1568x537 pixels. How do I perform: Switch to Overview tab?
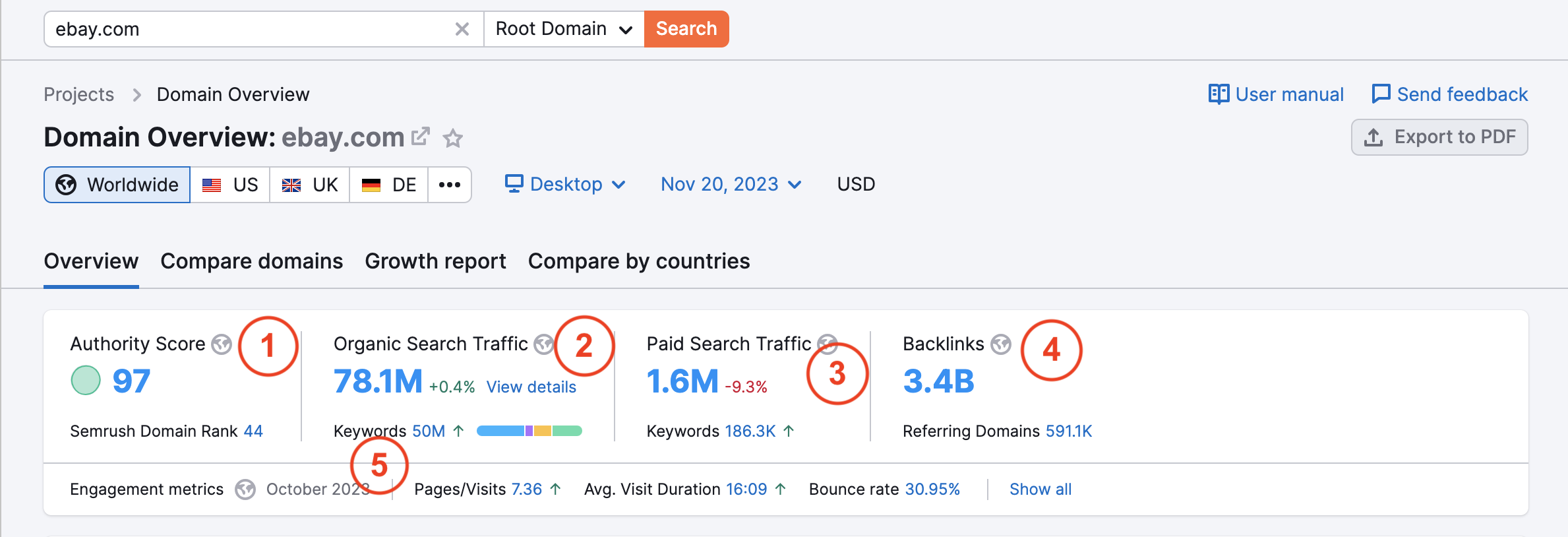point(91,261)
